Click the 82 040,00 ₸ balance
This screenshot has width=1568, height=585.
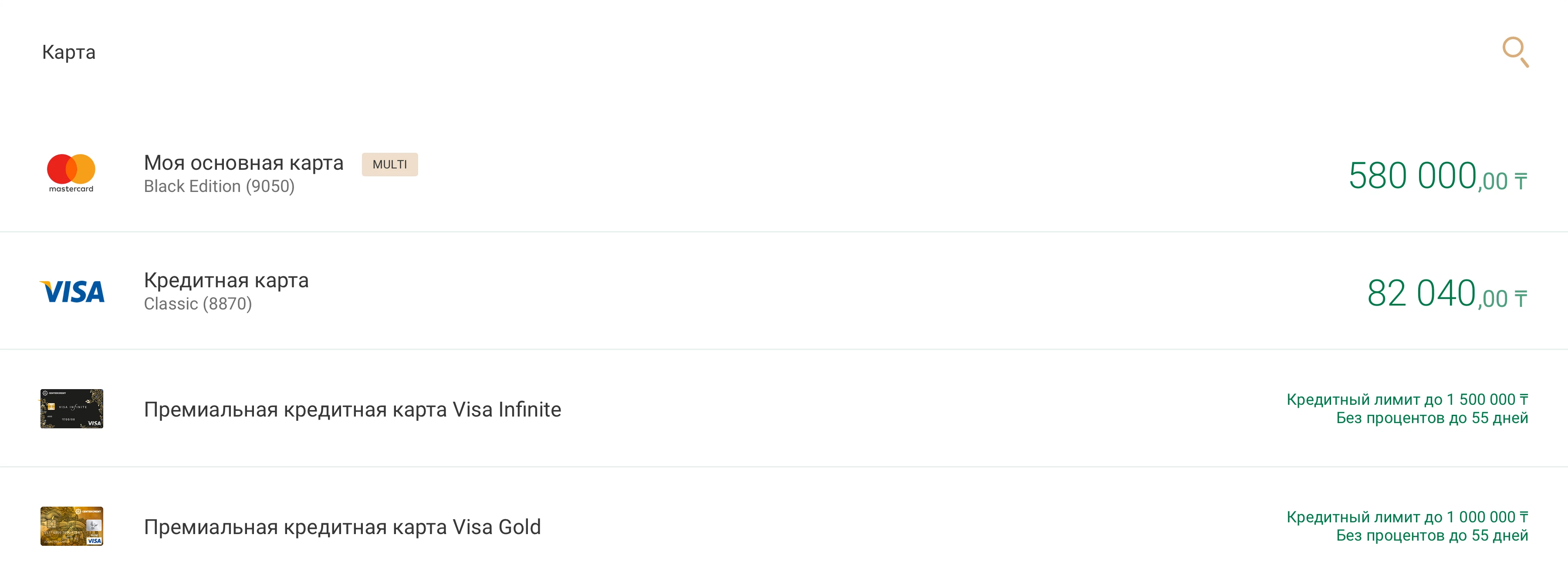click(1446, 294)
